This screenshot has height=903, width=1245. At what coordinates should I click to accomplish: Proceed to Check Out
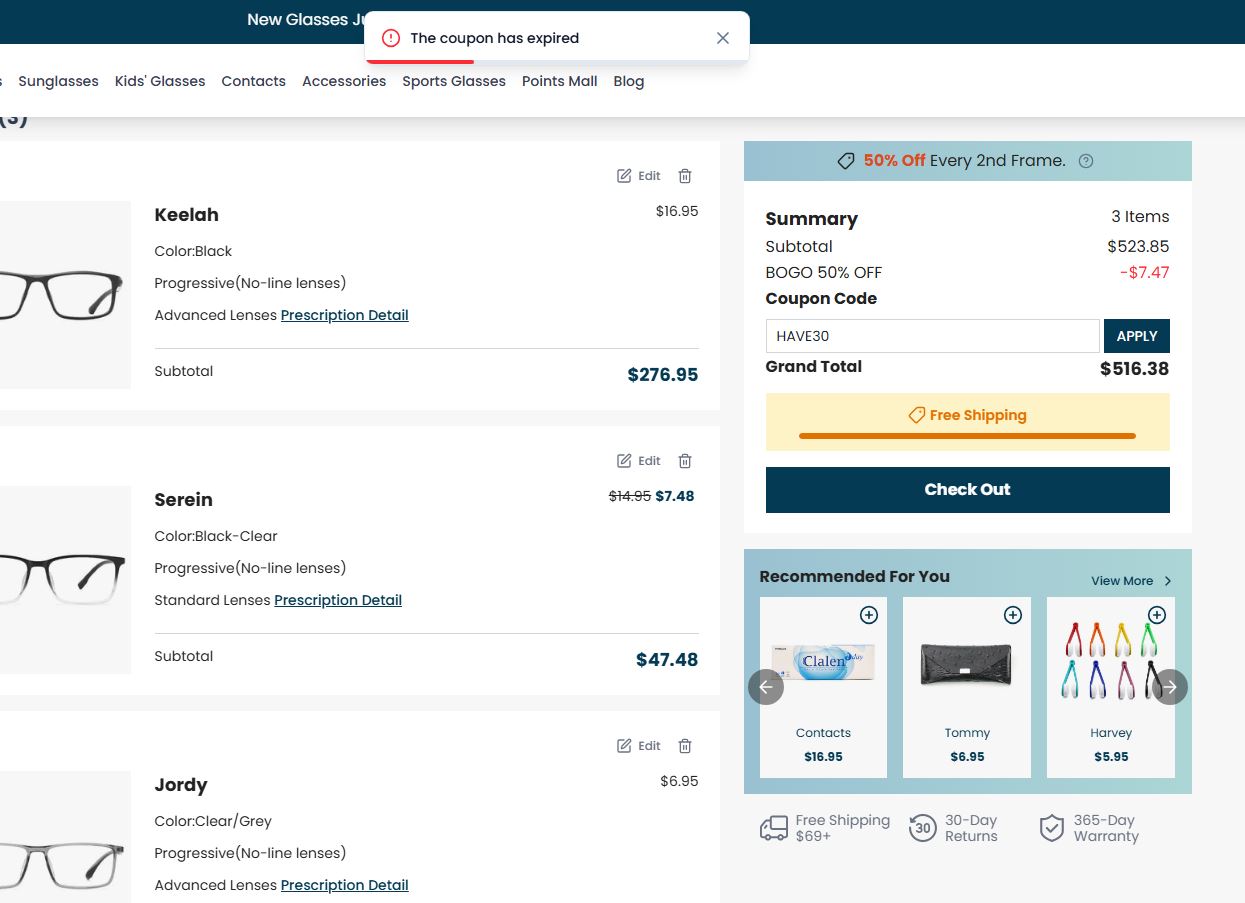pos(967,490)
